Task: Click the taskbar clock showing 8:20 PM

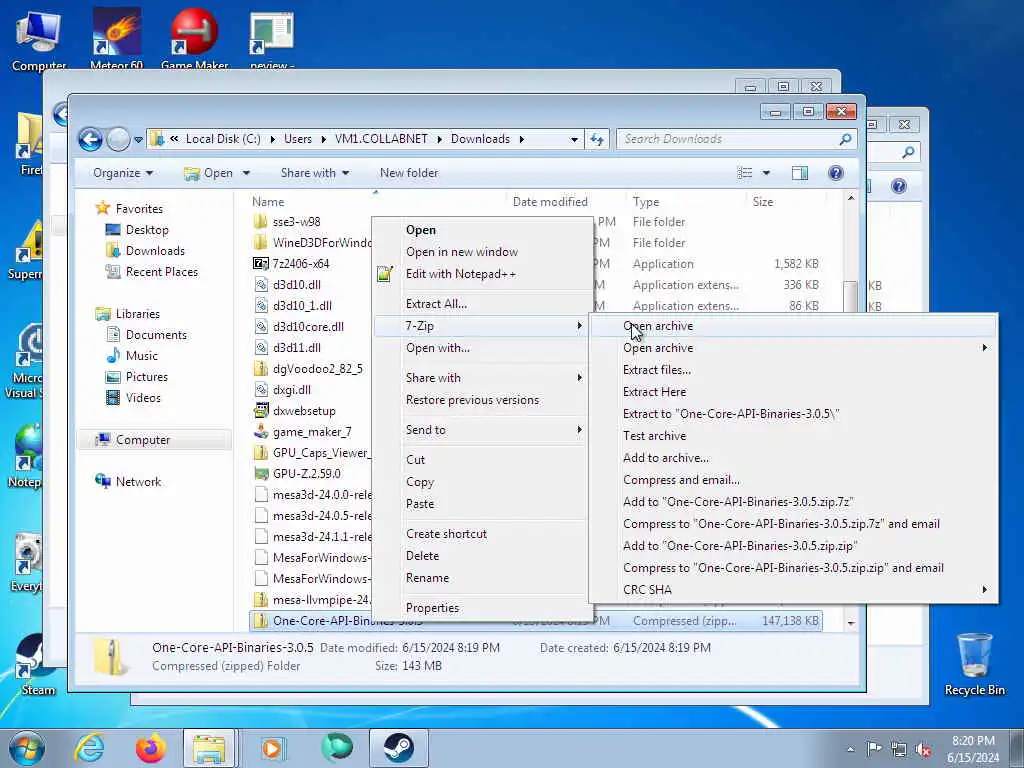Action: coord(973,749)
